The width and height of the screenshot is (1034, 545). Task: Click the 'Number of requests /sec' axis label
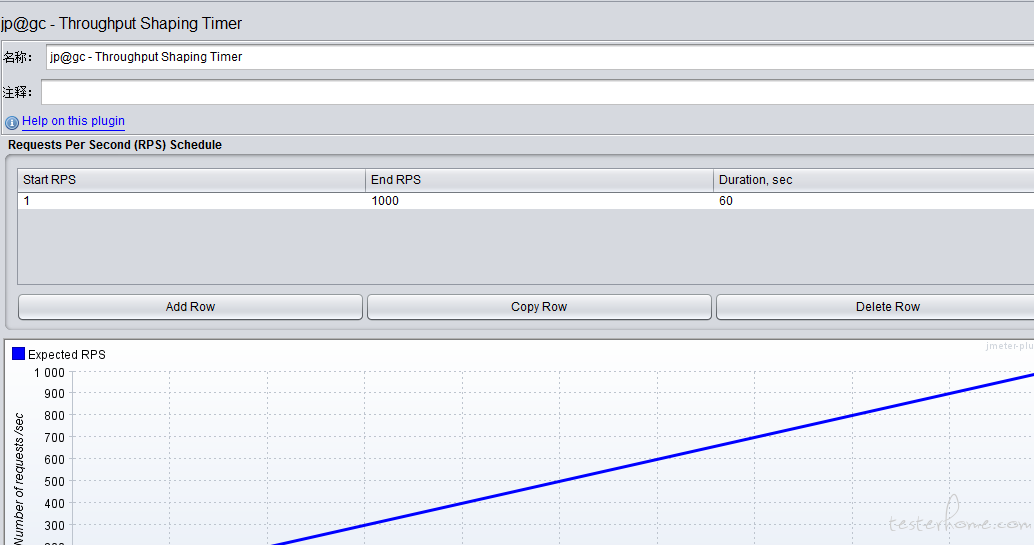pos(19,480)
